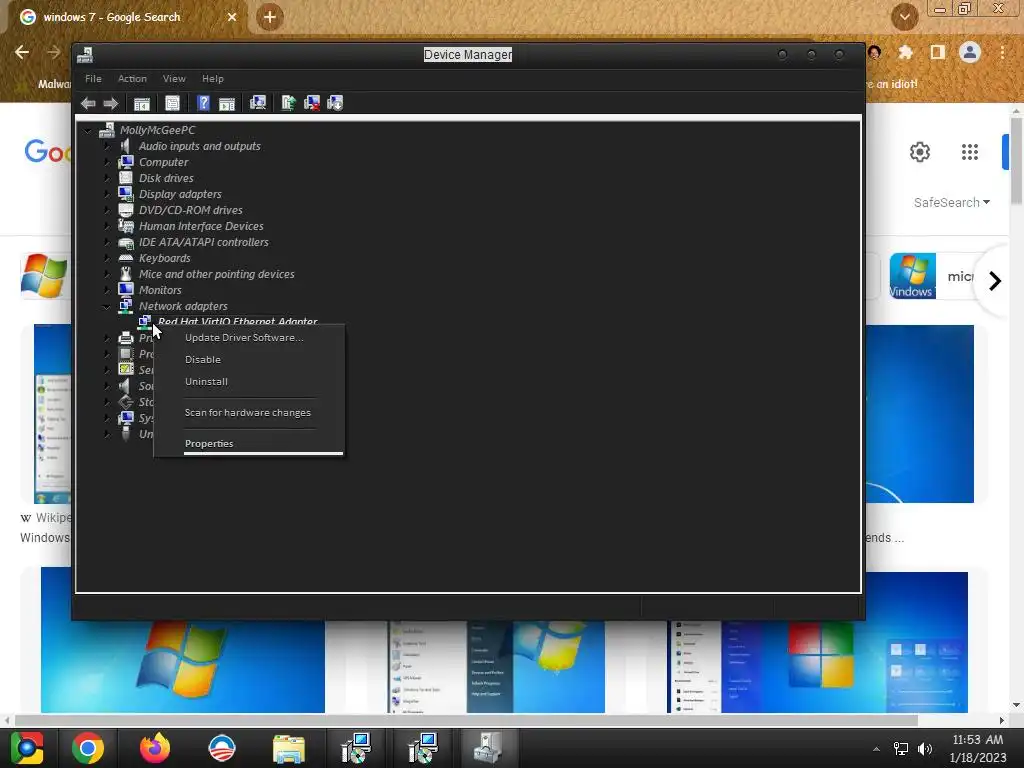The width and height of the screenshot is (1024, 768).
Task: Expand the Audio inputs and outputs node
Action: click(107, 146)
